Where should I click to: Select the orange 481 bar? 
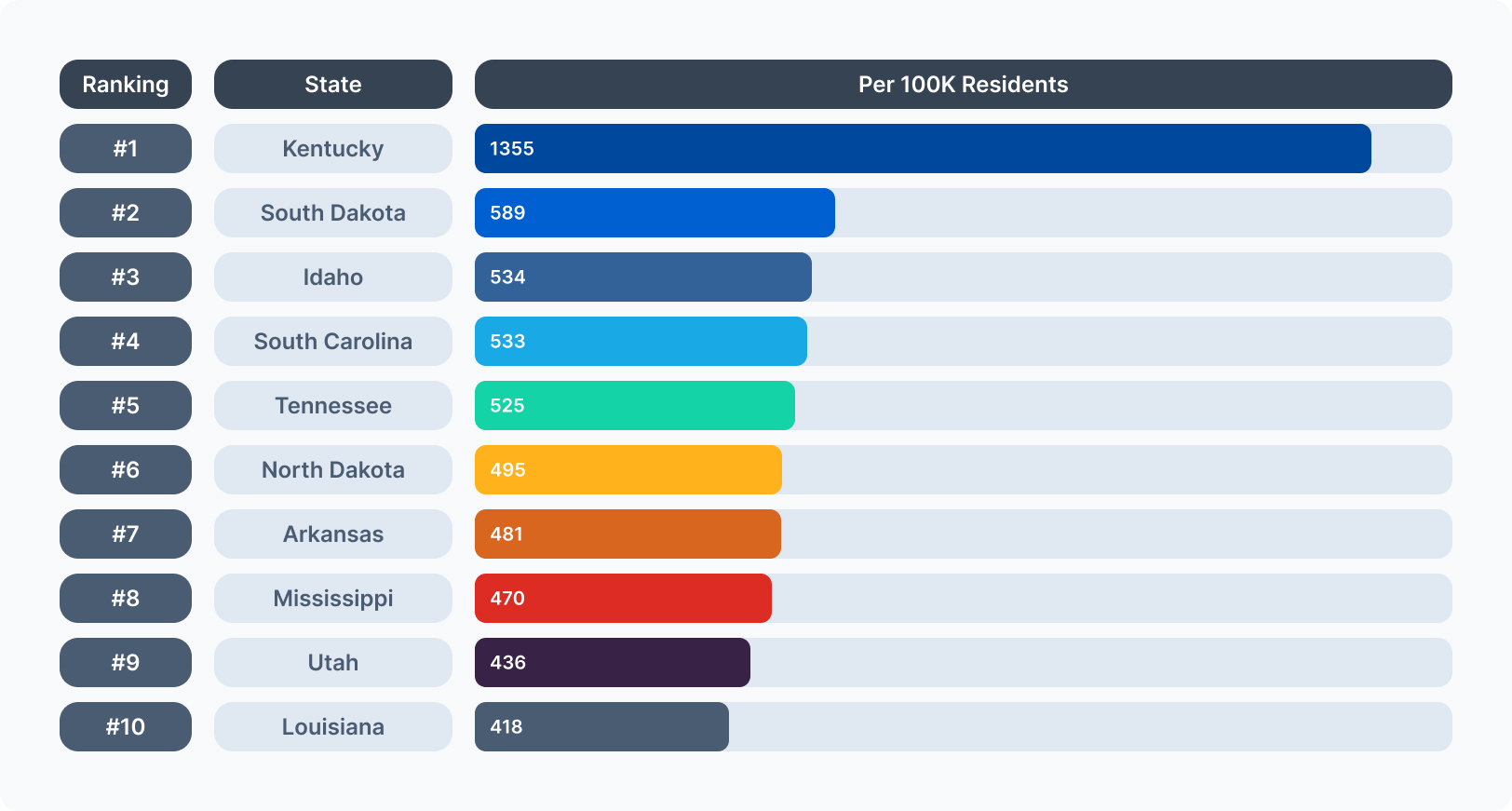point(628,534)
